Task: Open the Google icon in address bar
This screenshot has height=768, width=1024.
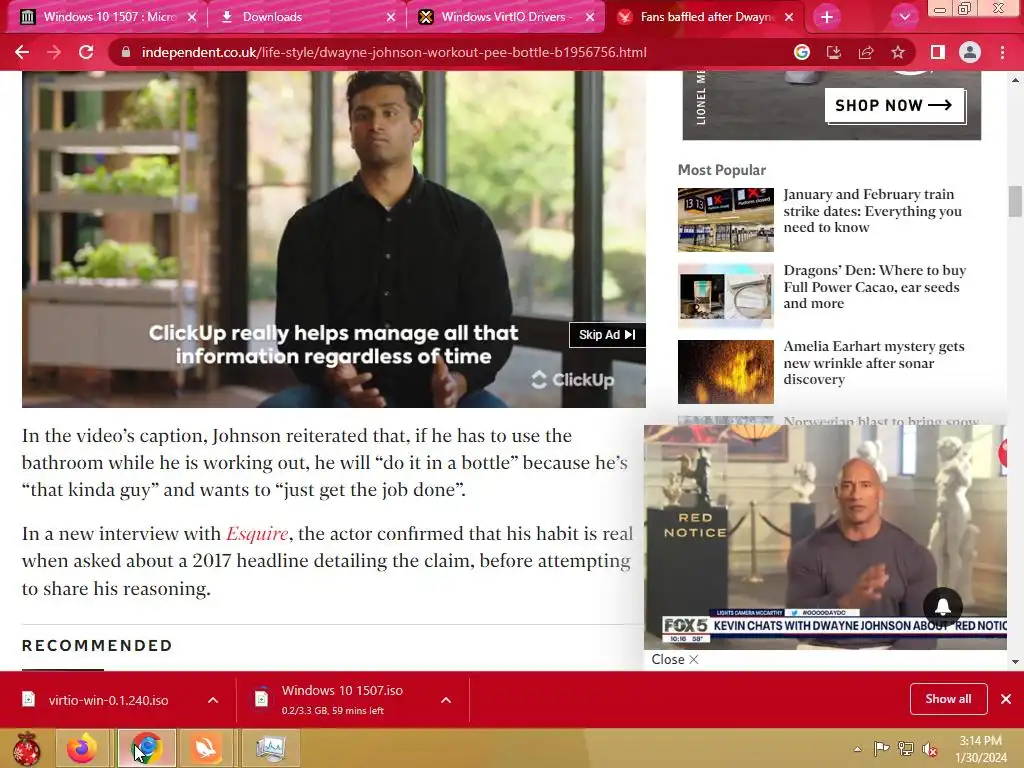Action: (802, 52)
